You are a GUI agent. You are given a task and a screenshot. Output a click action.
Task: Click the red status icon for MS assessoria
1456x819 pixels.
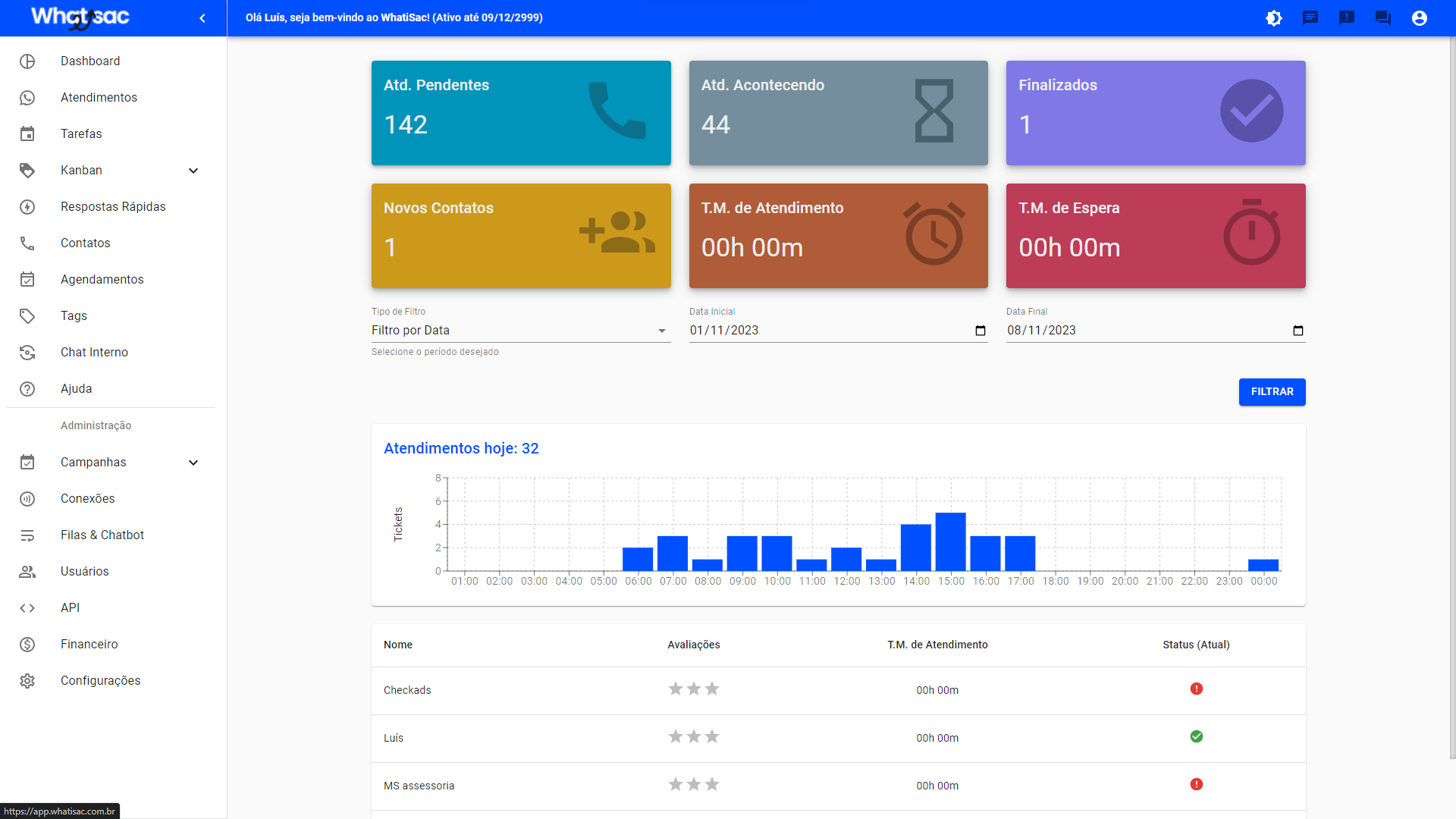point(1197,785)
